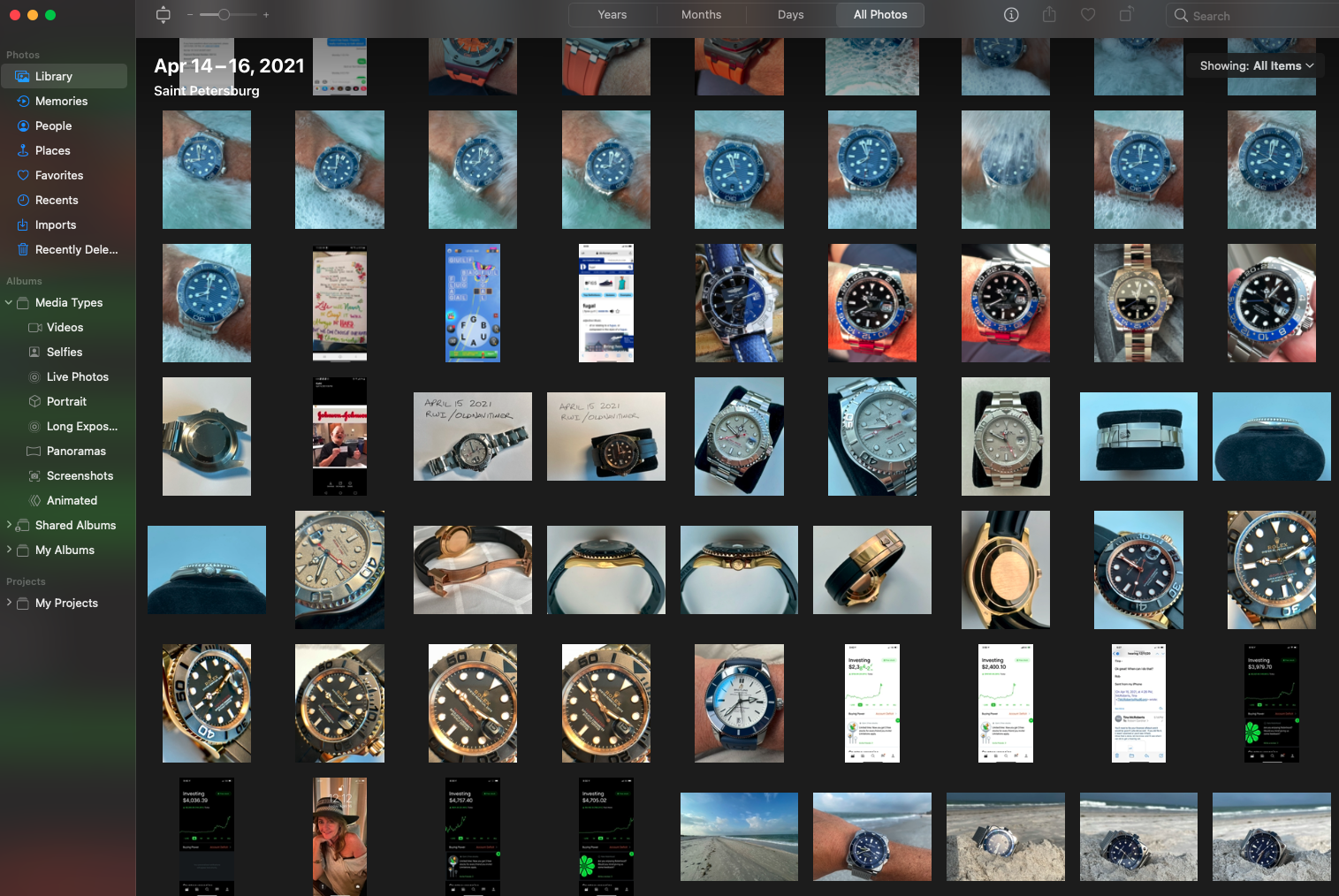The width and height of the screenshot is (1339, 896).
Task: Open Memories in the sidebar
Action: 64,102
